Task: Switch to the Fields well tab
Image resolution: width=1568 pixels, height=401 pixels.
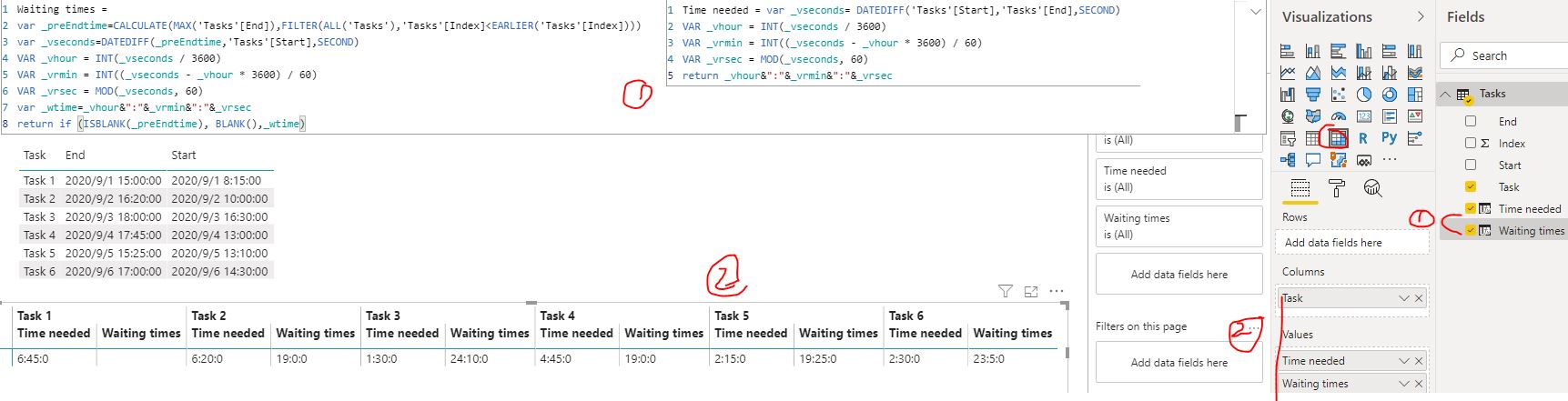Action: [x=1300, y=188]
